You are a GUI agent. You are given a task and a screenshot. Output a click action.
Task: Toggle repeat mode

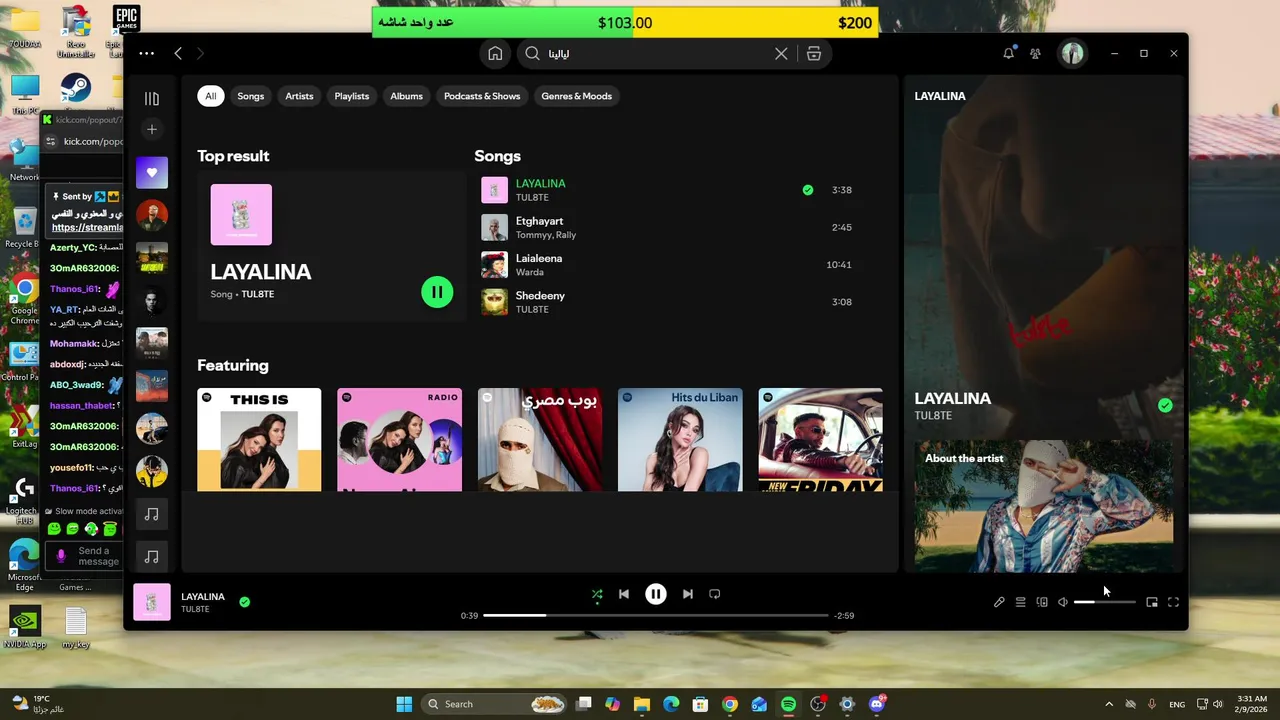coord(714,594)
